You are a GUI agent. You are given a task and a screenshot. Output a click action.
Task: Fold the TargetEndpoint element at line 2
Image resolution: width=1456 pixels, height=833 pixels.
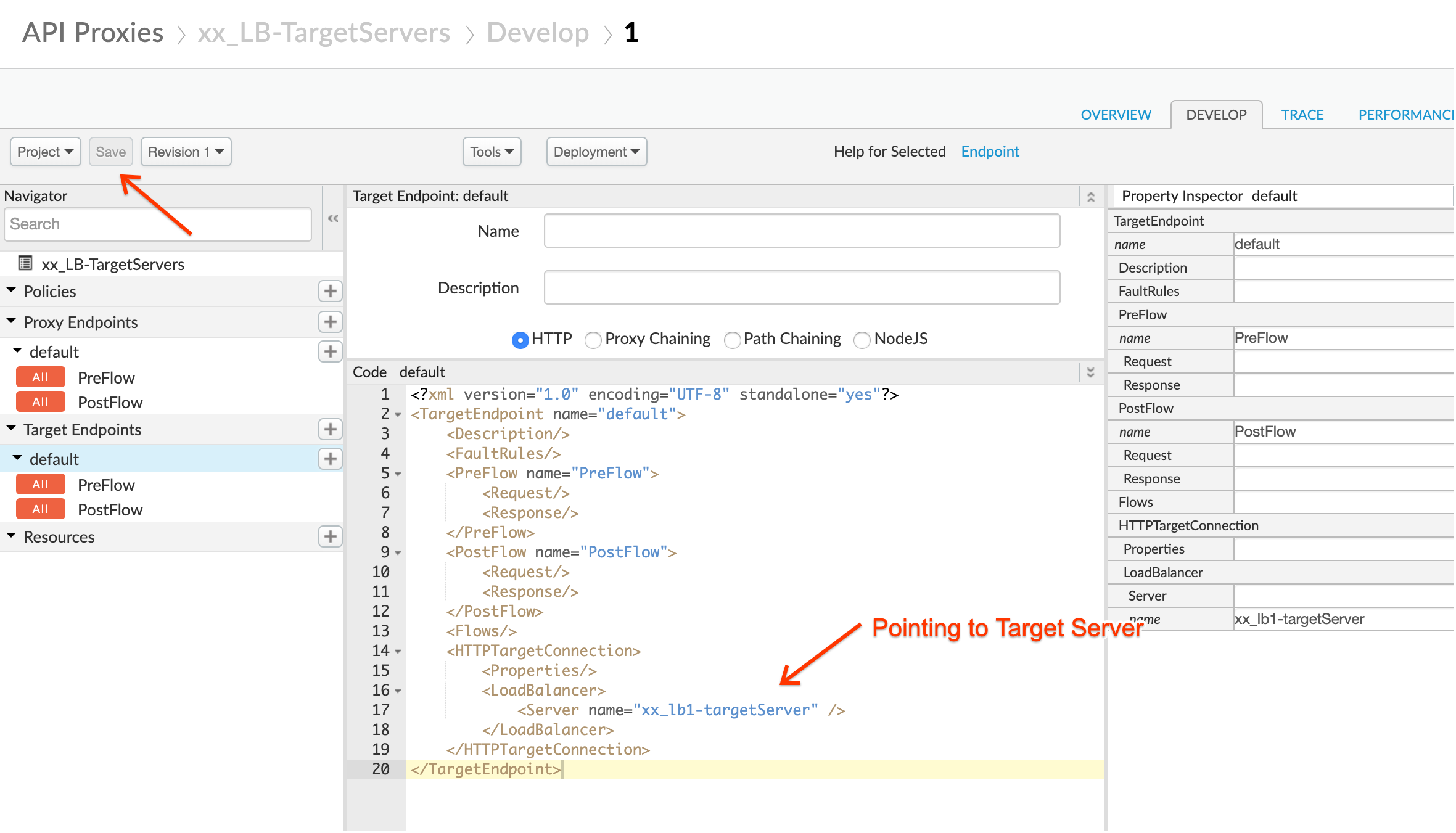(398, 415)
